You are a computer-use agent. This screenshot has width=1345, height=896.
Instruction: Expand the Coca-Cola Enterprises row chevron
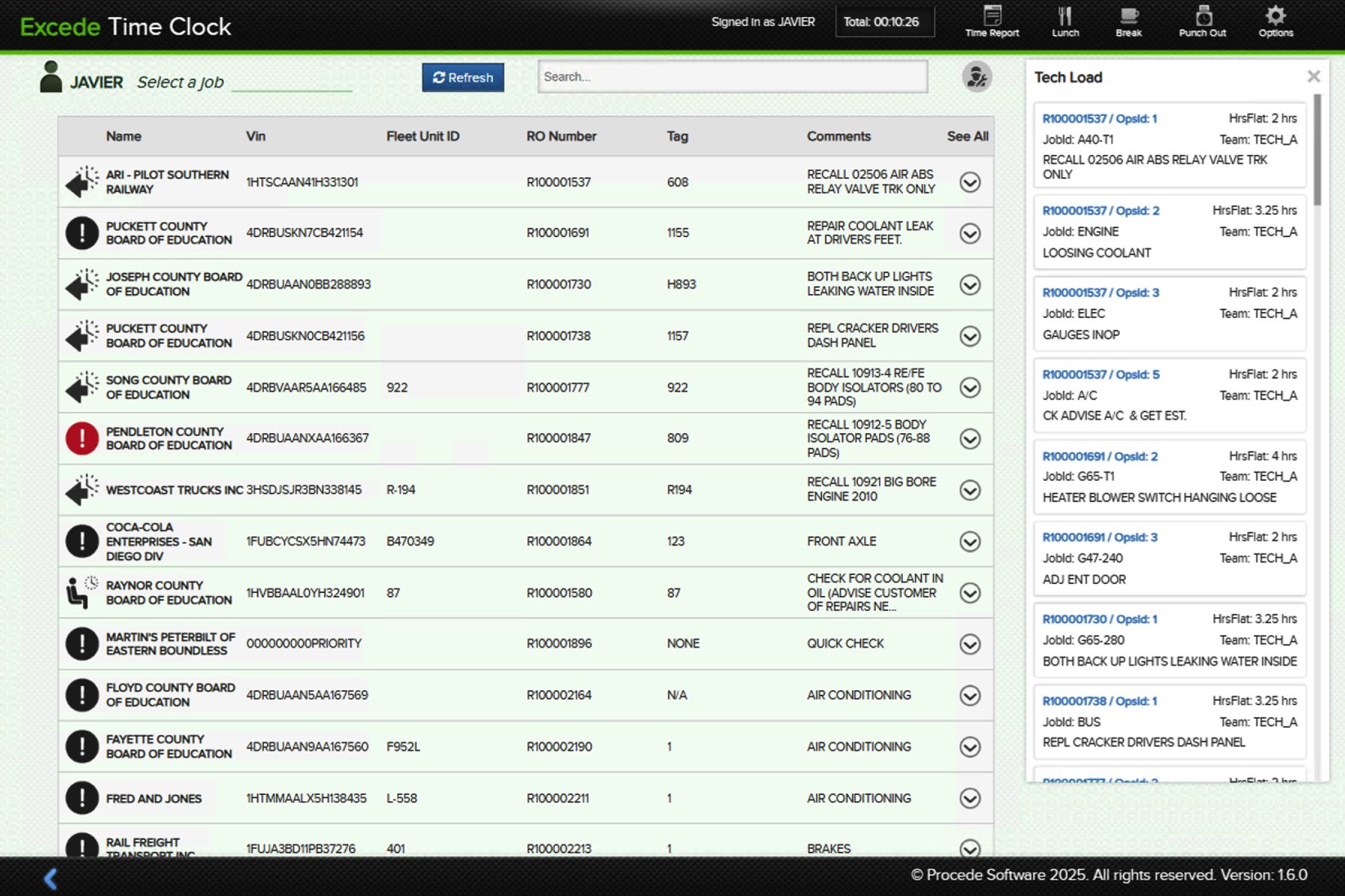[x=970, y=541]
